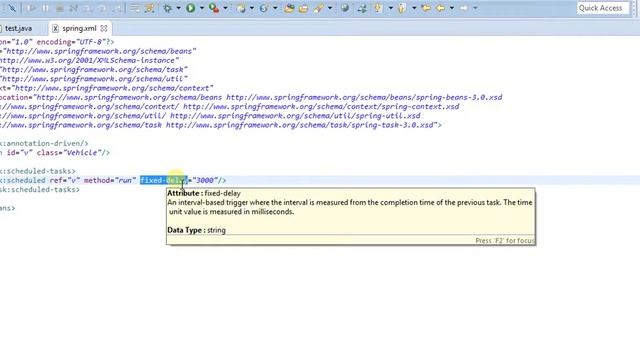Click the Open Type icon
Image resolution: width=640 pixels, height=360 pixels.
click(x=289, y=8)
